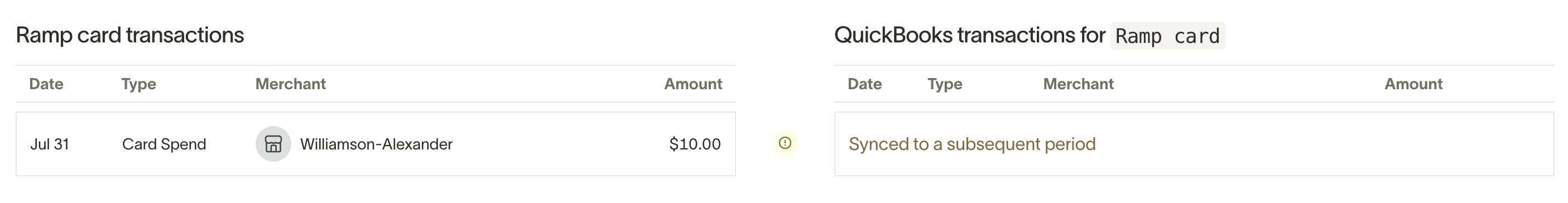Select the Ramp card transactions heading
Viewport: 1568px width, 203px height.
click(129, 35)
